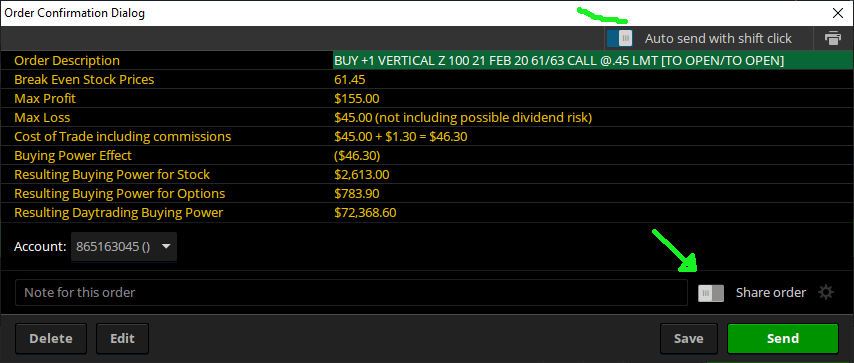The height and width of the screenshot is (363, 854).
Task: Click the Break Even Stock Prices label
Action: 84,80
